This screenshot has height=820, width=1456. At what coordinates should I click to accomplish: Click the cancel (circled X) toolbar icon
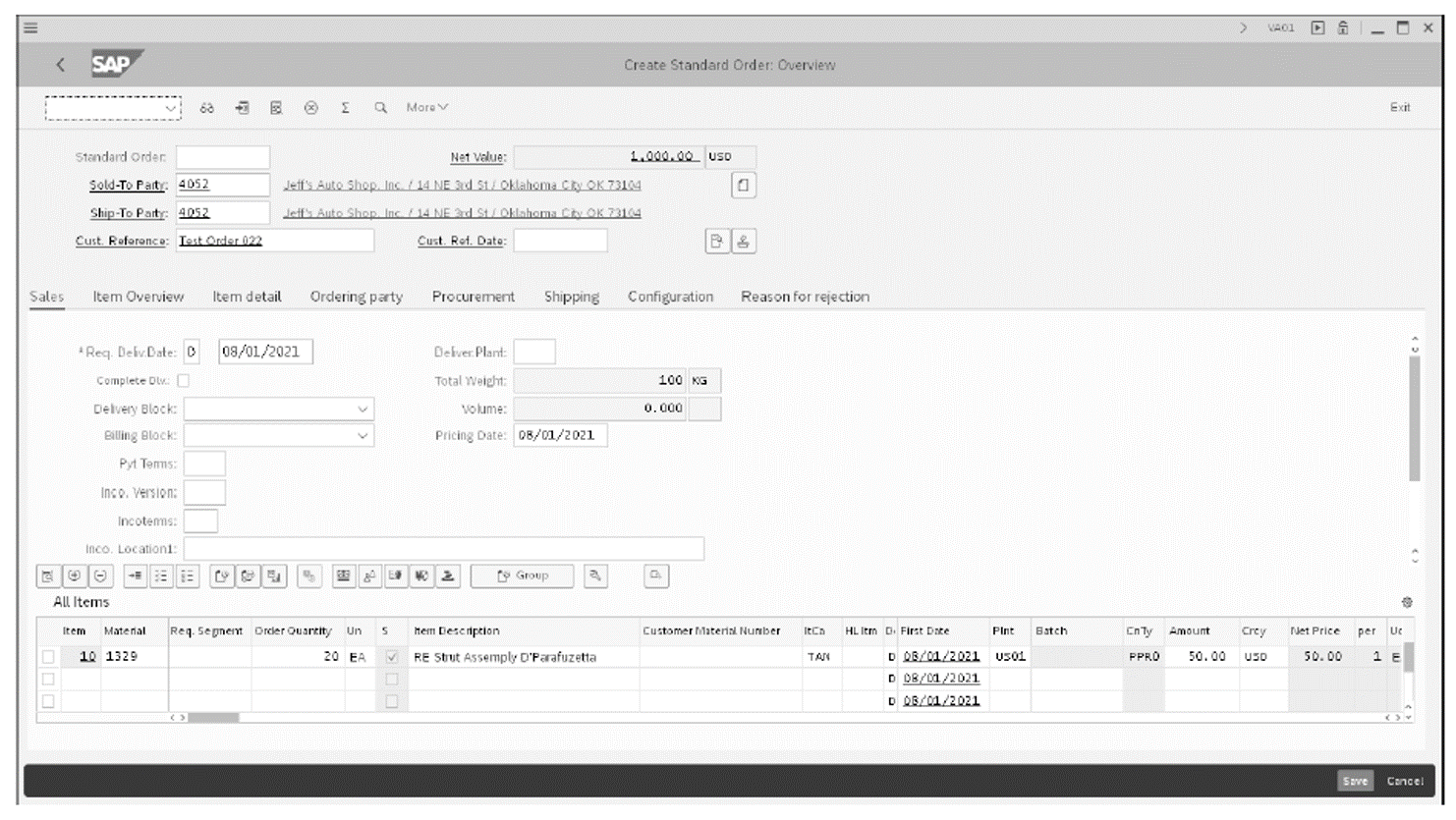click(x=310, y=108)
